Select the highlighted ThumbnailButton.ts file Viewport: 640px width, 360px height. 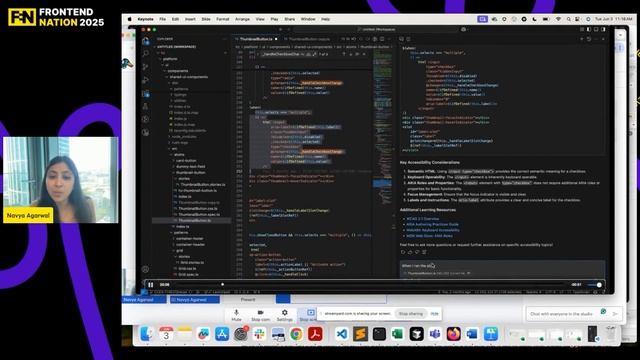[191, 220]
